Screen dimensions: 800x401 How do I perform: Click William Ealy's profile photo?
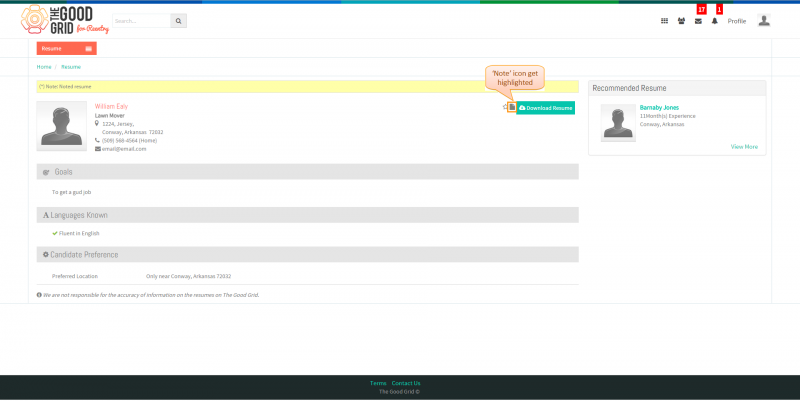click(x=62, y=126)
